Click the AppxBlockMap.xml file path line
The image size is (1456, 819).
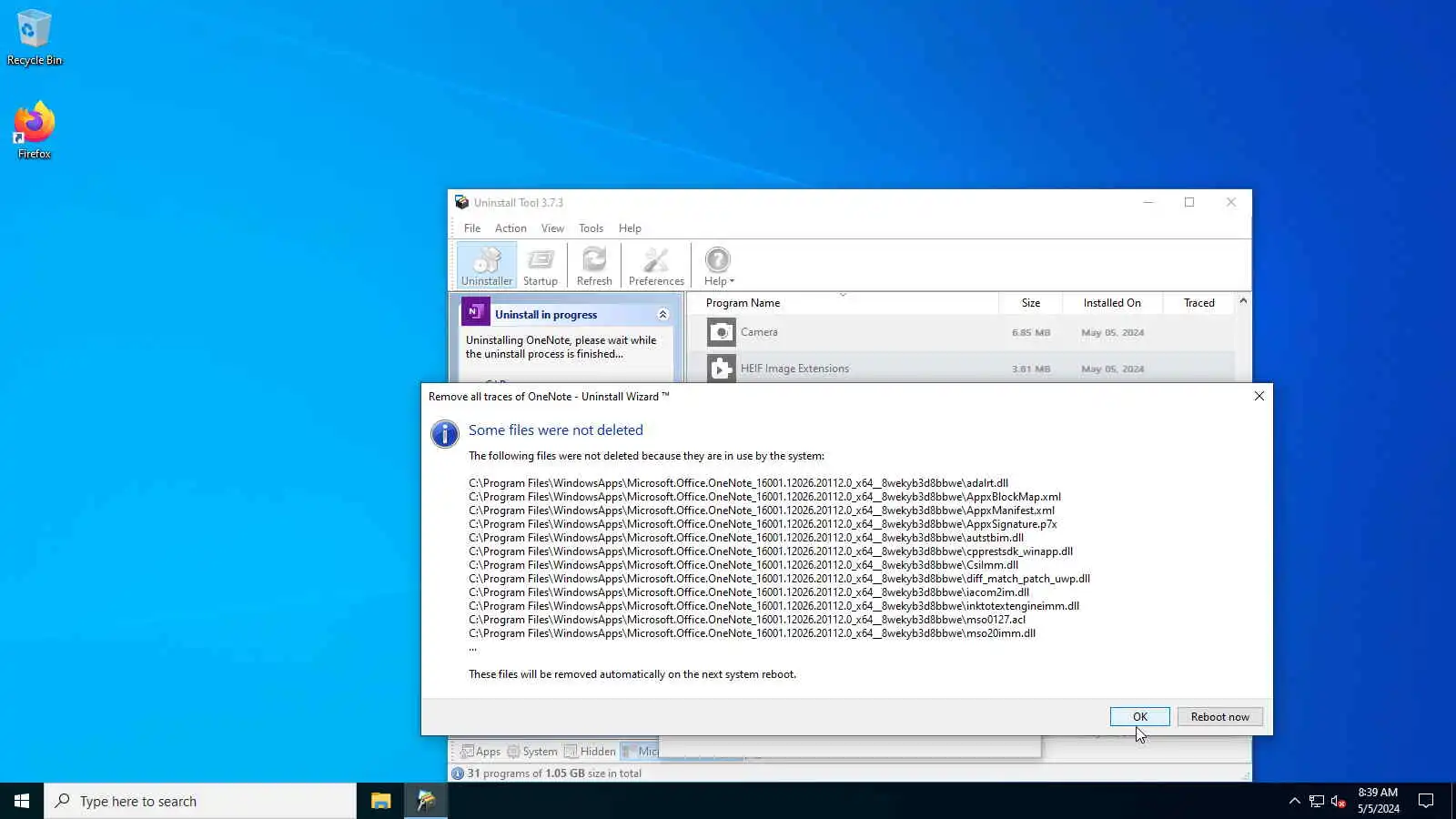pos(765,497)
